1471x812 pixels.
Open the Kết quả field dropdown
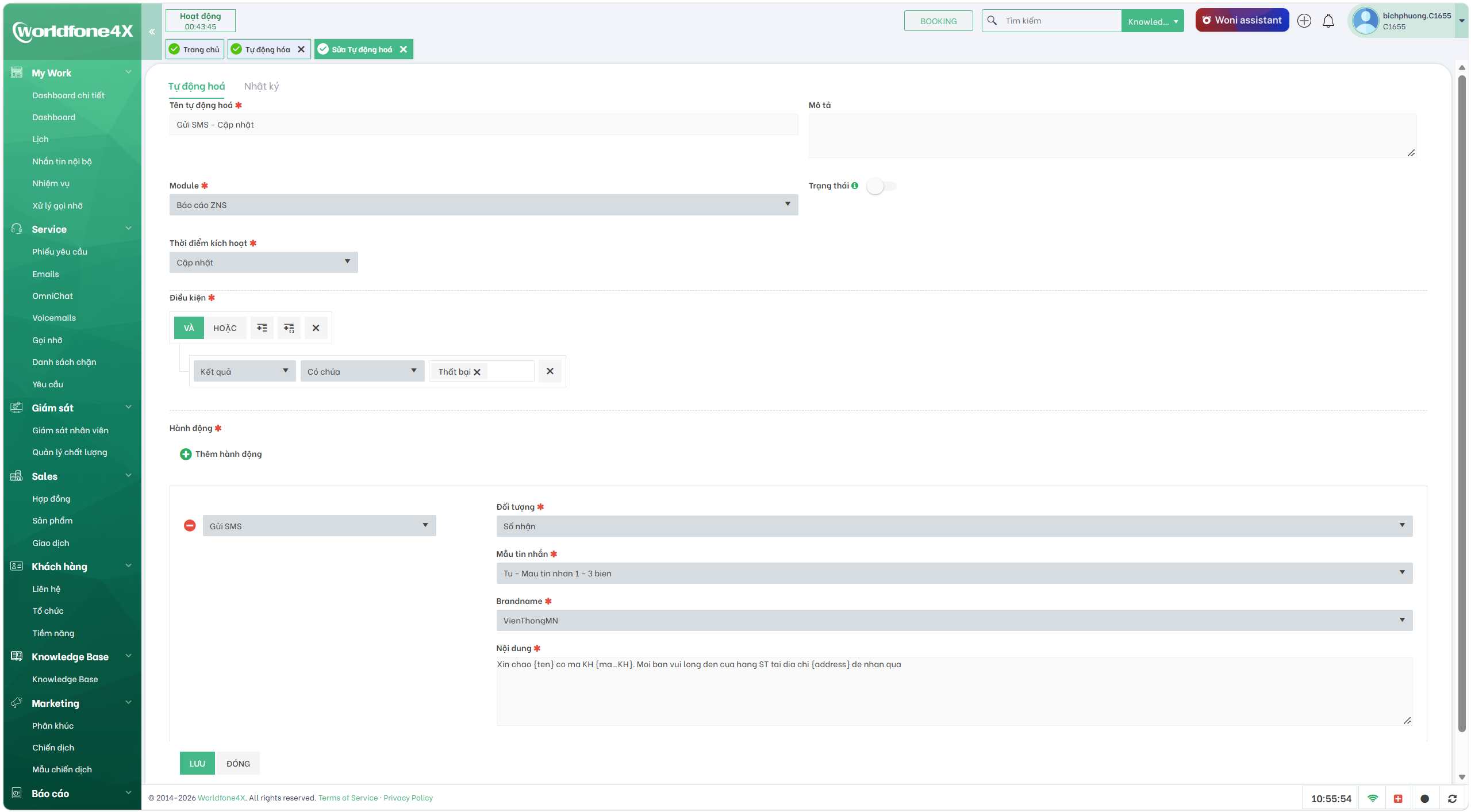tap(244, 371)
